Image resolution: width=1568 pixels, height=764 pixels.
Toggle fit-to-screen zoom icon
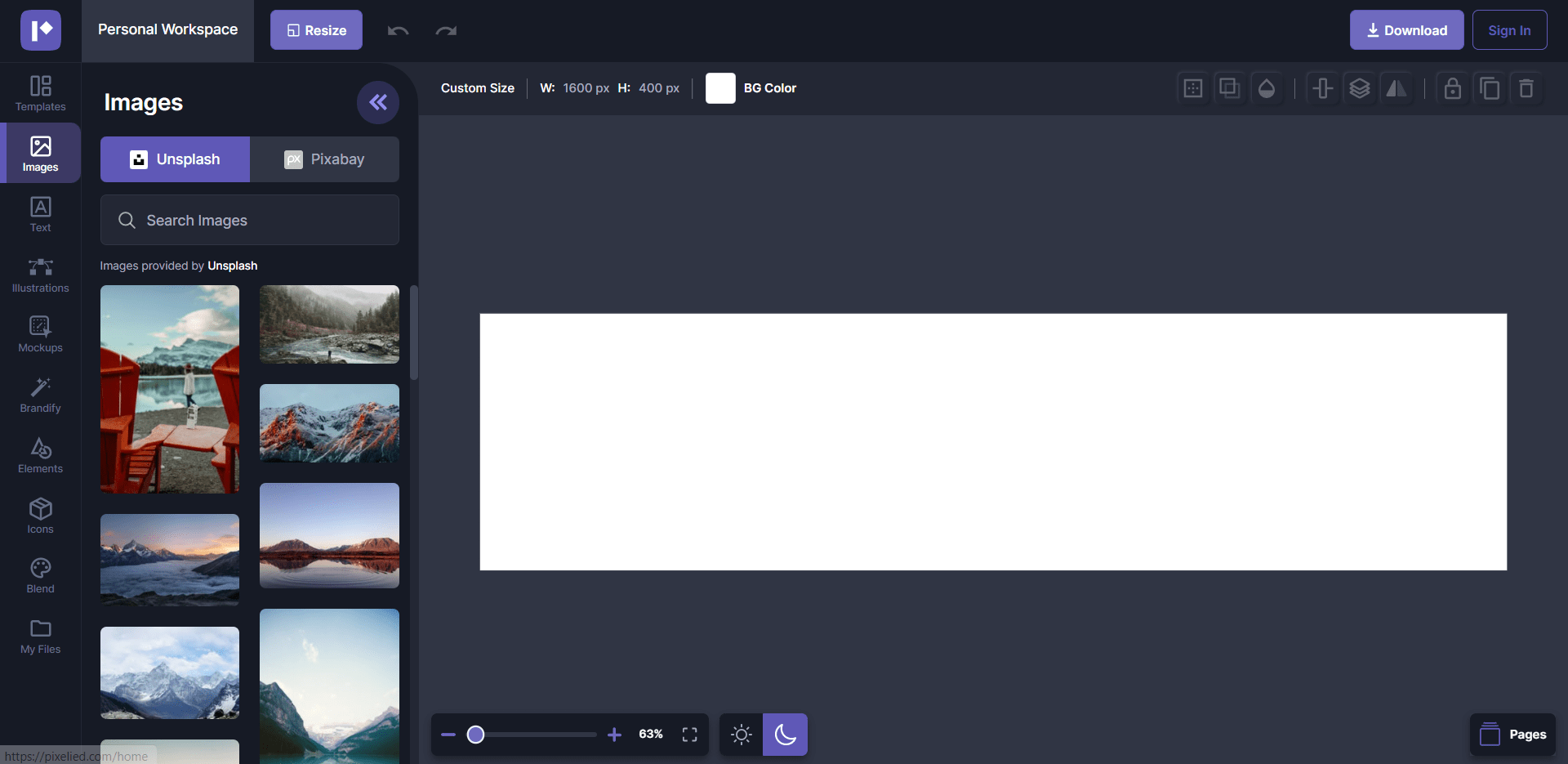pos(689,735)
